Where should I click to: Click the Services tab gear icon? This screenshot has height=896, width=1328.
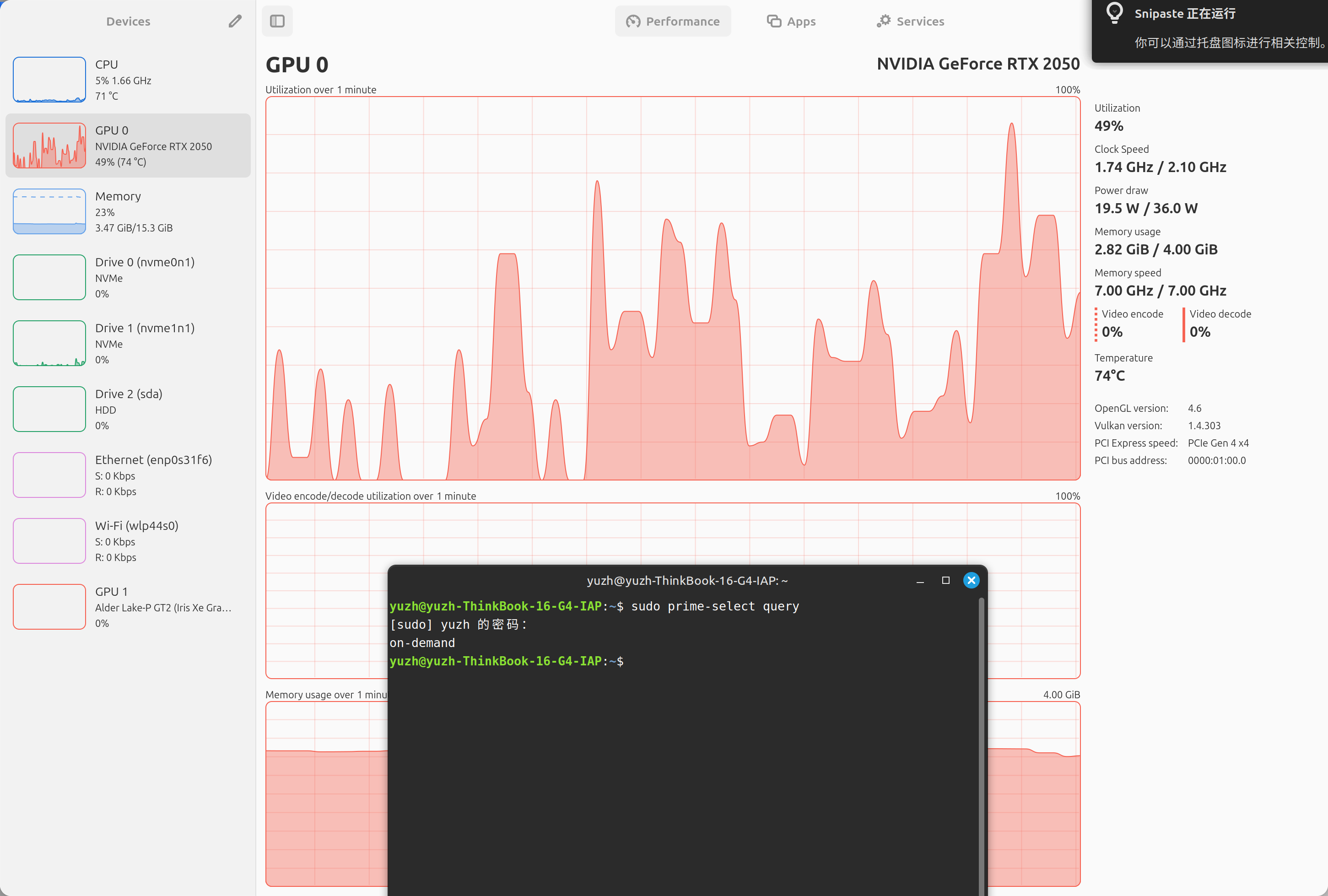coord(884,21)
